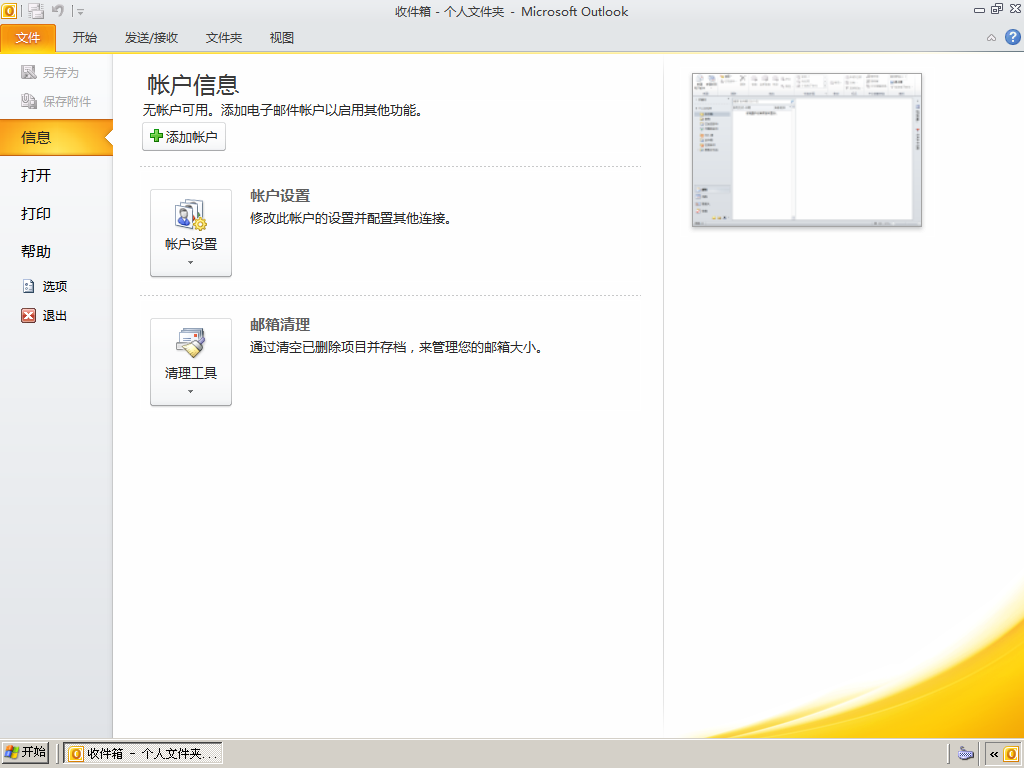Click the Outlook application icon in title bar

pyautogui.click(x=9, y=10)
